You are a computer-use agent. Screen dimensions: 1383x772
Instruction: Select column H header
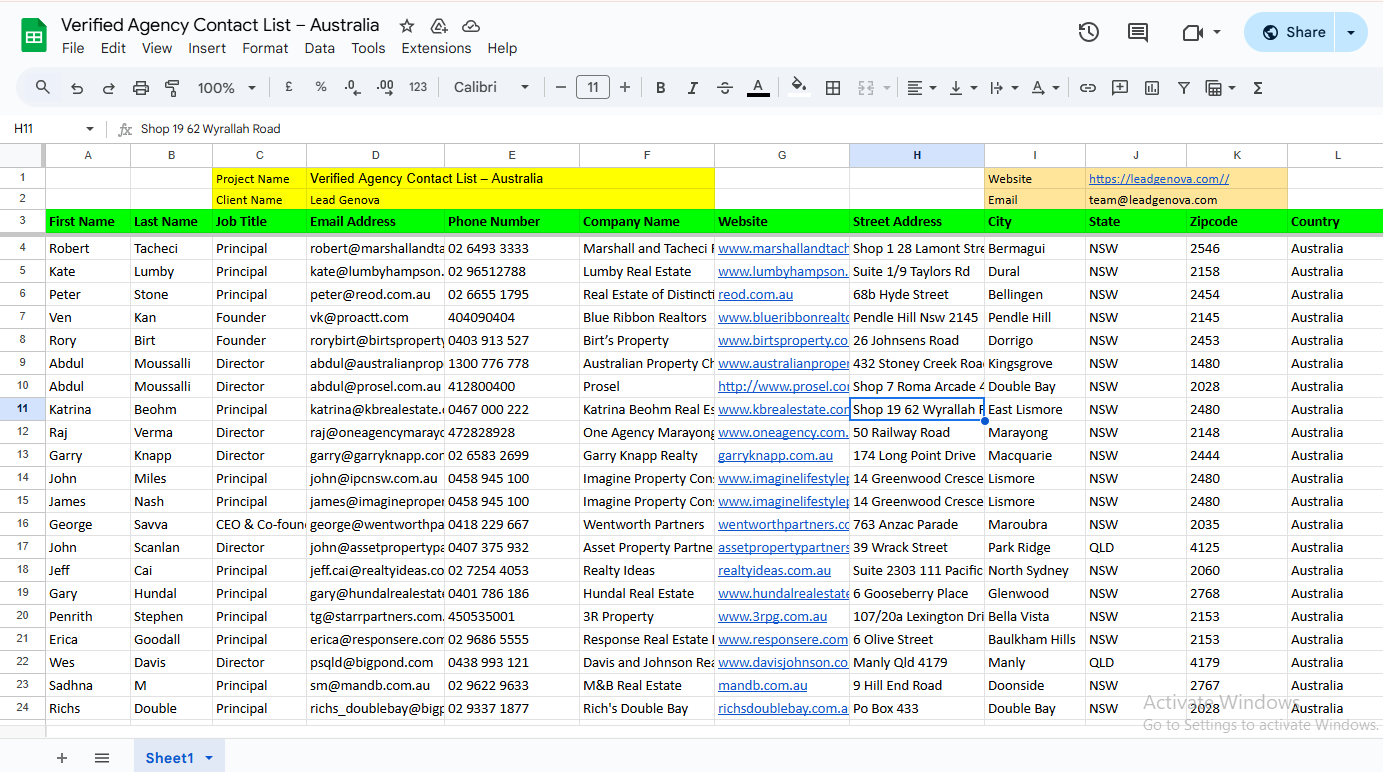tap(917, 155)
